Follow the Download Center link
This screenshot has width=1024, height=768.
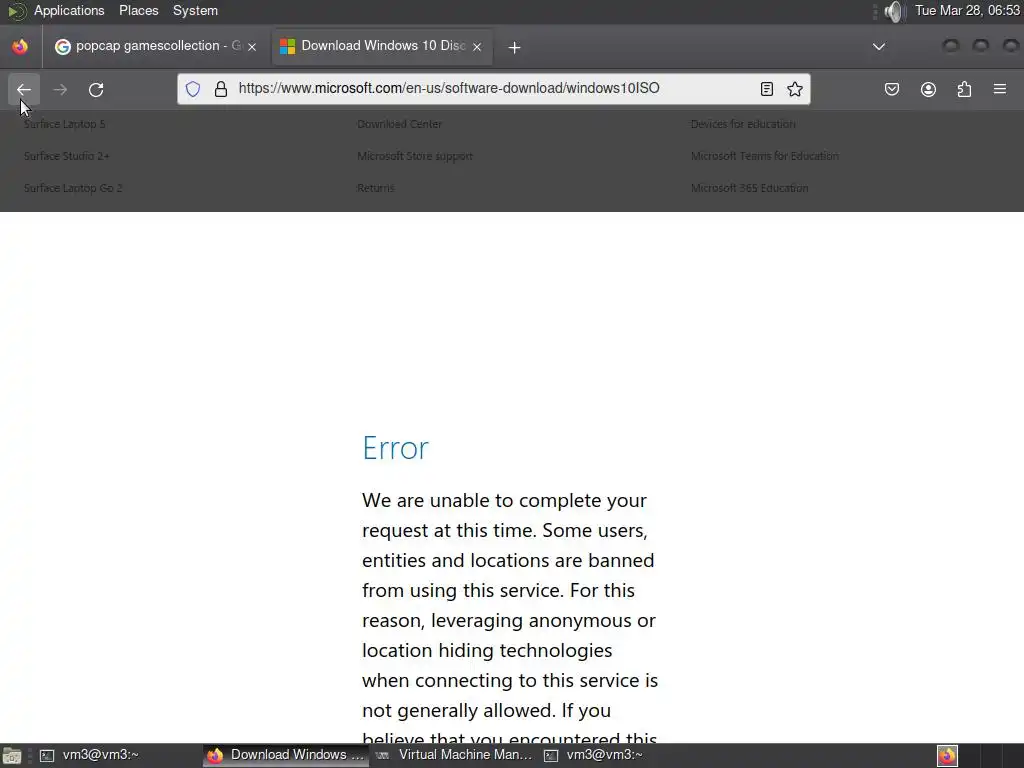[400, 124]
